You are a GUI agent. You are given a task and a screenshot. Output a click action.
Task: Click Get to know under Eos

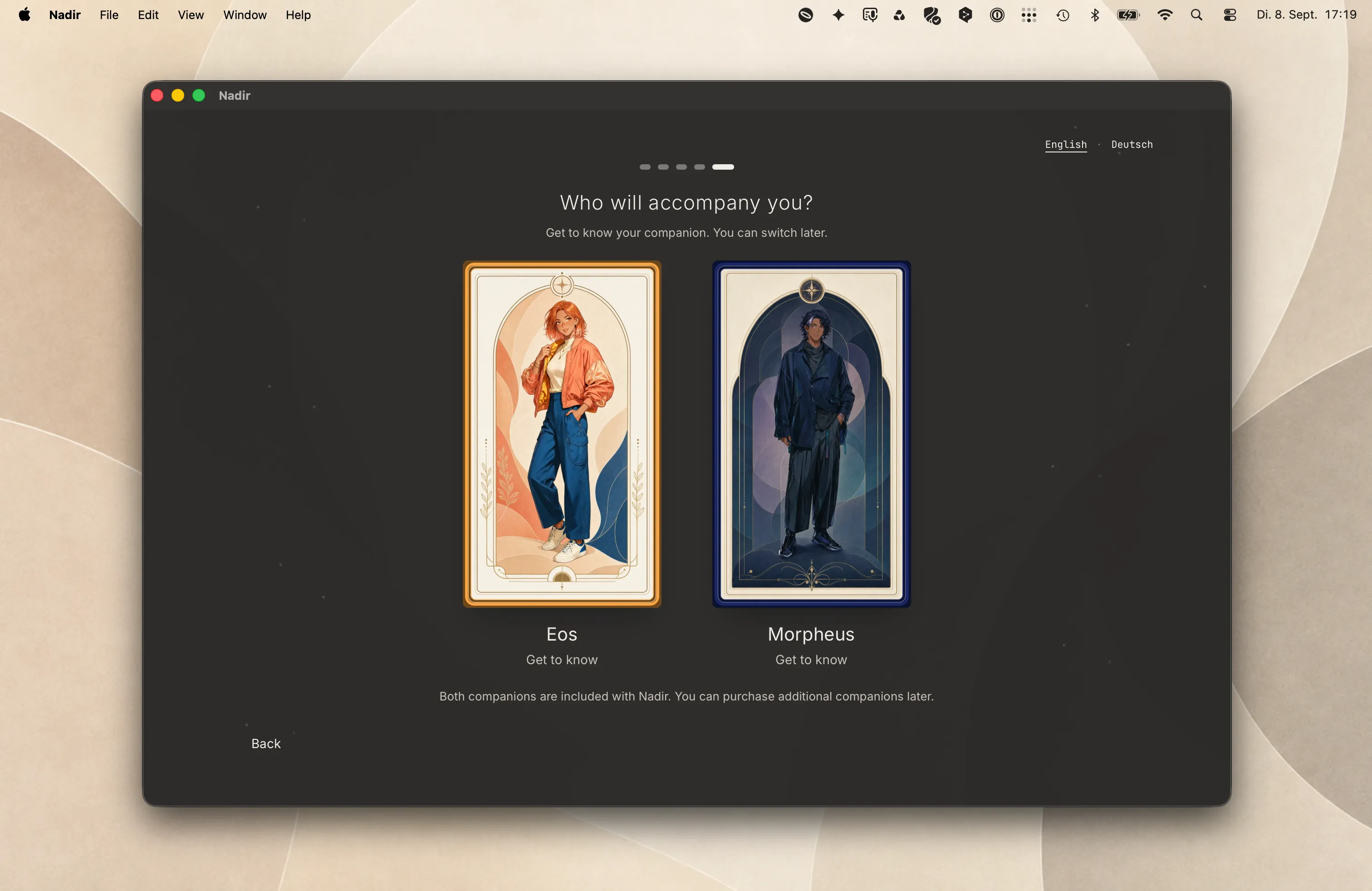coord(562,659)
